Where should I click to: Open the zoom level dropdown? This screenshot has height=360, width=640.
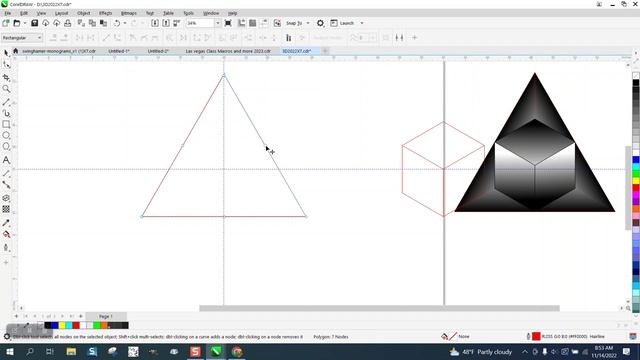coord(218,23)
